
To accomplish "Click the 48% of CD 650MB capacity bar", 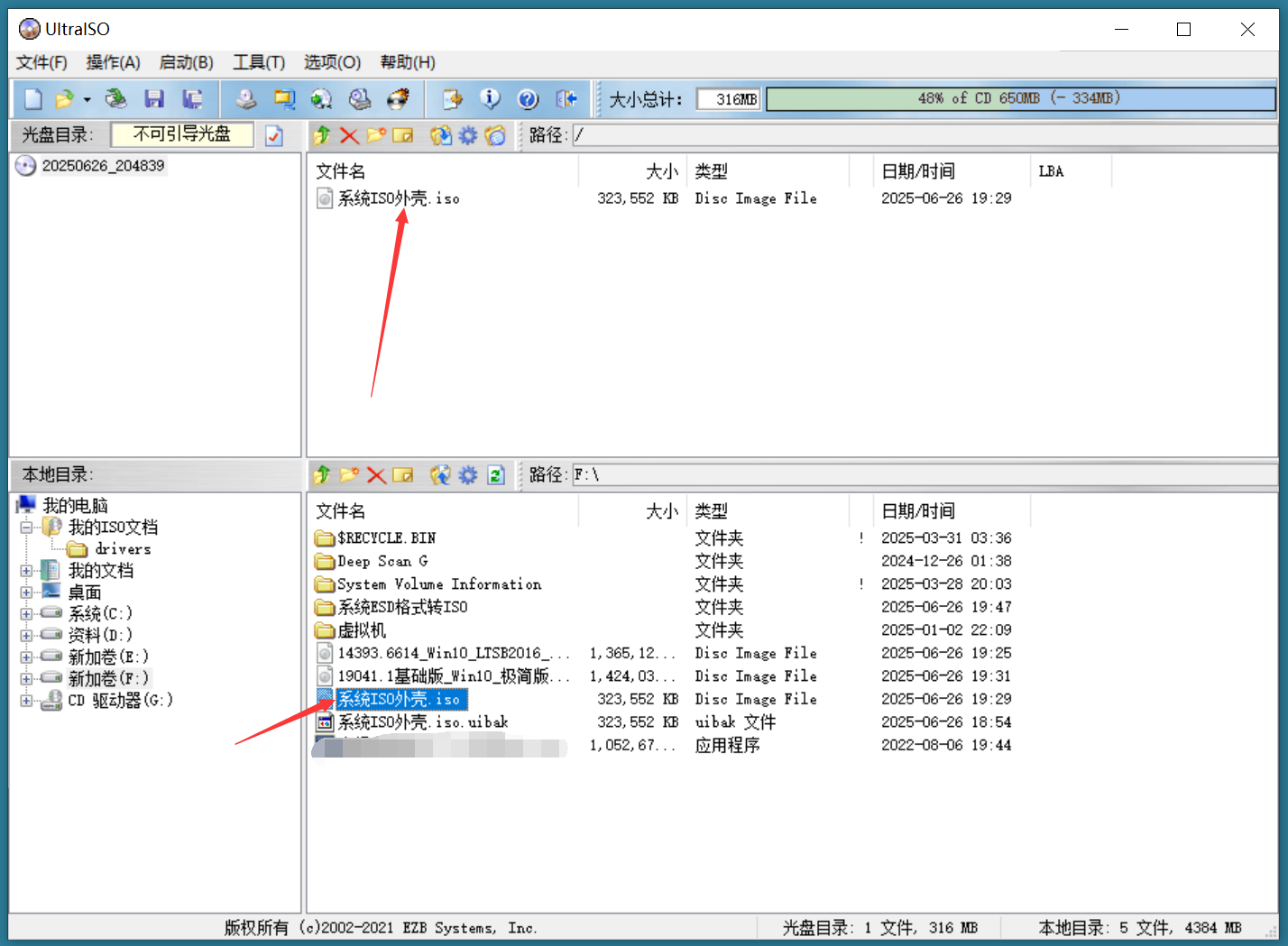I will 1021,98.
